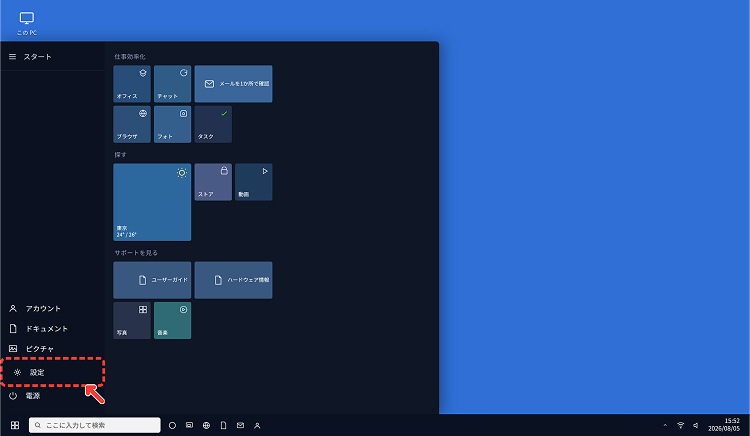Open the オフィス tile
This screenshot has width=750, height=436.
click(x=132, y=84)
